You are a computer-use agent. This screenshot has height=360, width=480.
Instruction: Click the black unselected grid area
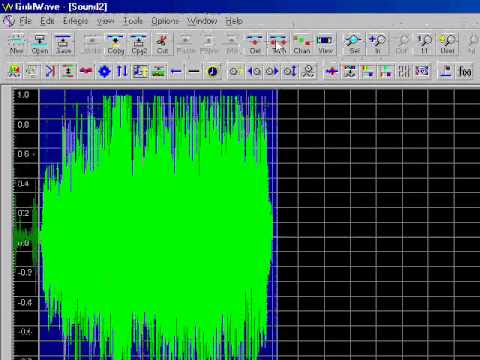[378, 225]
